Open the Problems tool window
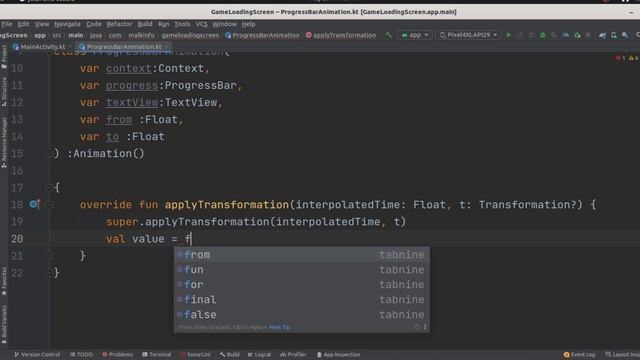This screenshot has height=360, width=640. click(118, 355)
